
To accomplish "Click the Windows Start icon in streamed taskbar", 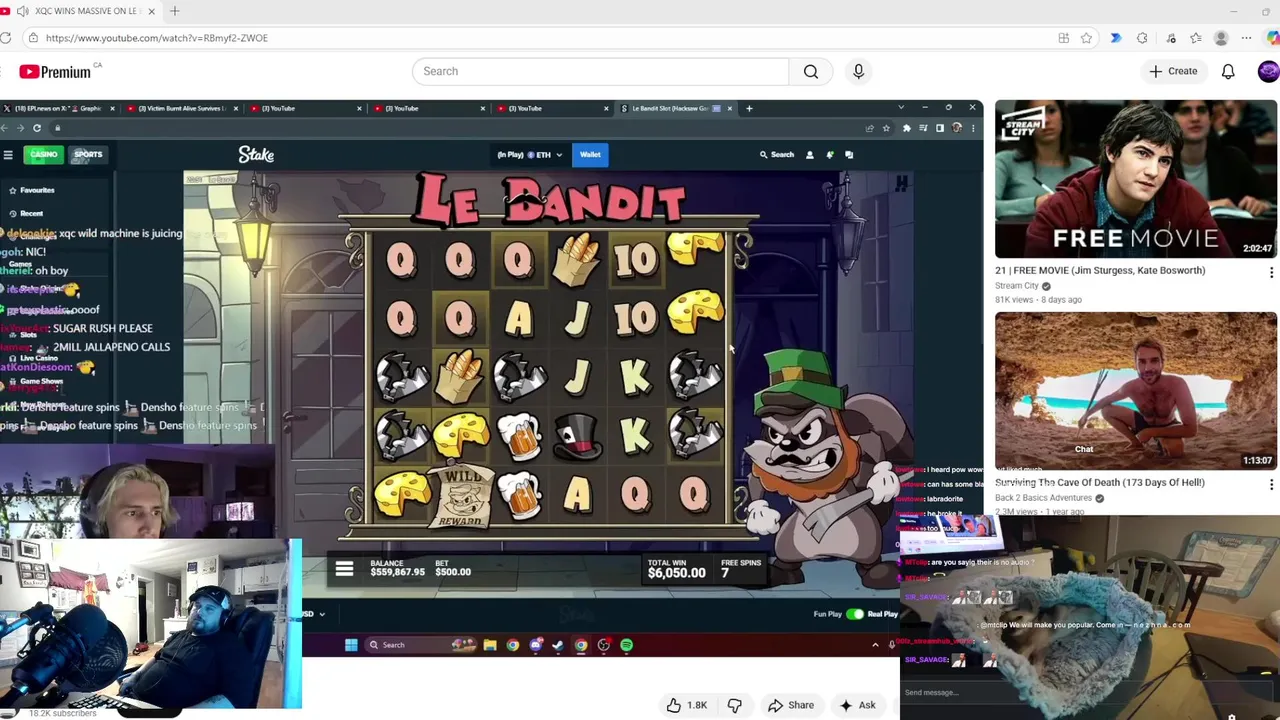I will [x=351, y=645].
